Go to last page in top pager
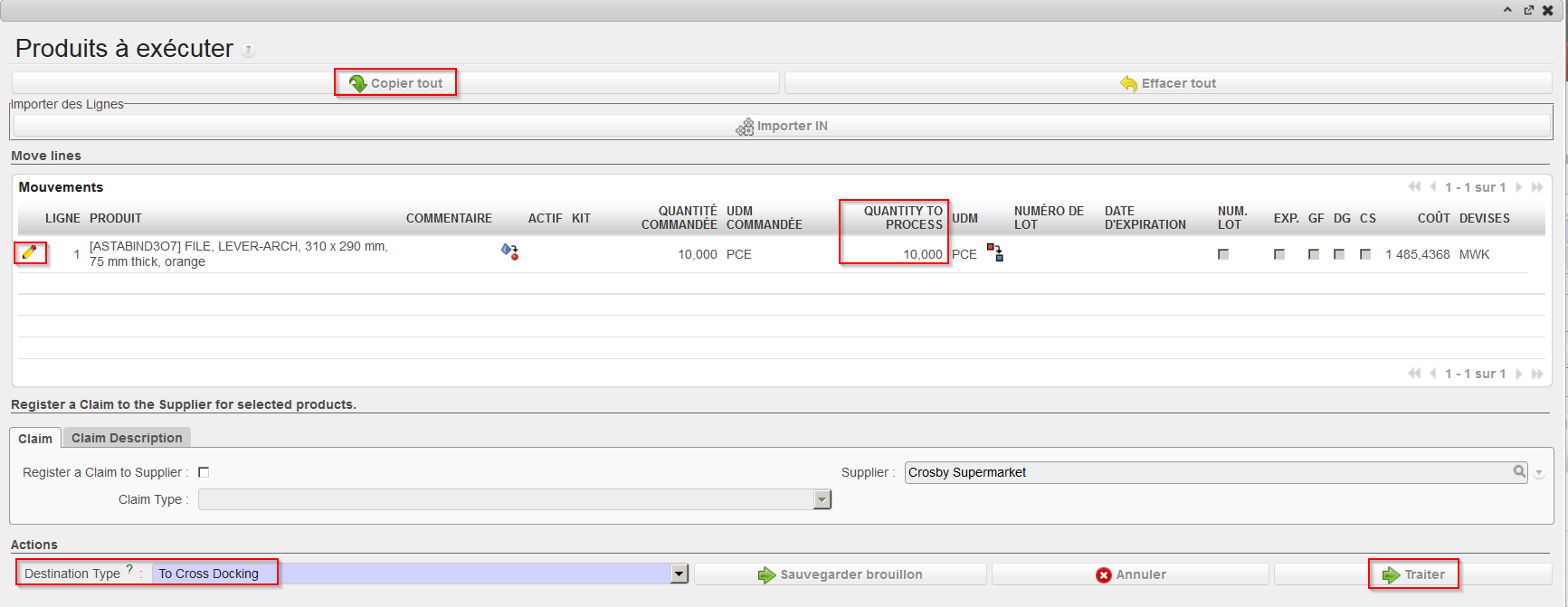The width and height of the screenshot is (1568, 607). click(1537, 187)
